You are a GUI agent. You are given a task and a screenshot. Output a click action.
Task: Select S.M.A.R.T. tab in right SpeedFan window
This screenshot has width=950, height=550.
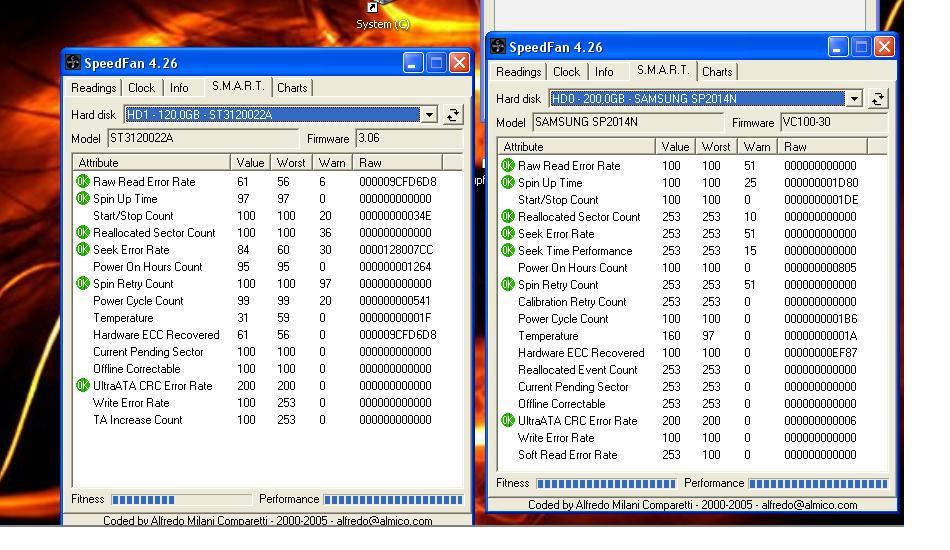click(x=663, y=70)
